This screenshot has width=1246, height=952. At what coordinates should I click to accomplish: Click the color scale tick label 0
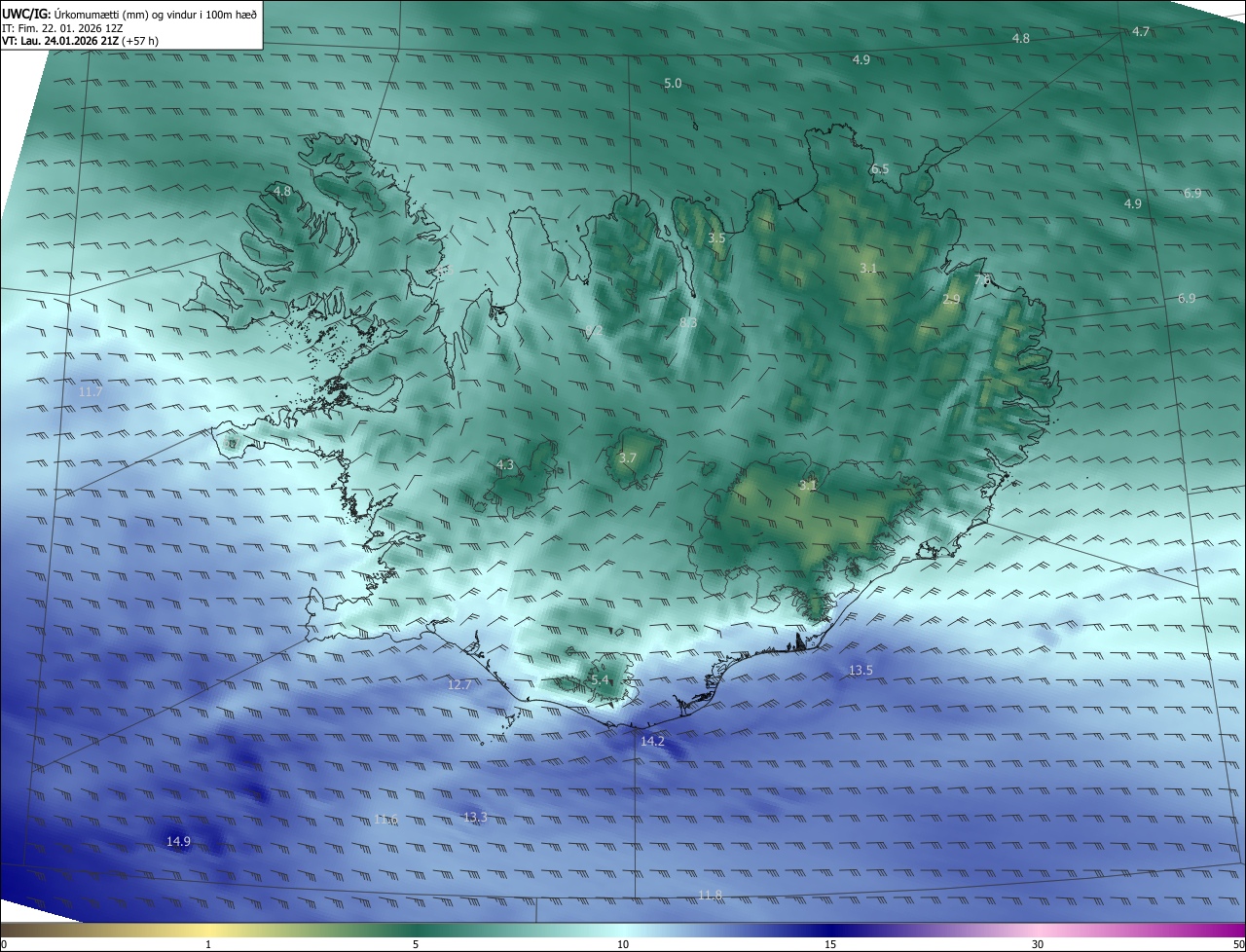(4, 944)
